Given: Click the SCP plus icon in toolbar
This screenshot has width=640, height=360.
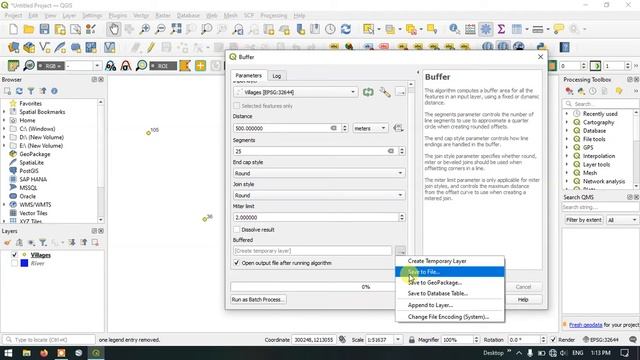Looking at the screenshot, I should tap(200, 66).
